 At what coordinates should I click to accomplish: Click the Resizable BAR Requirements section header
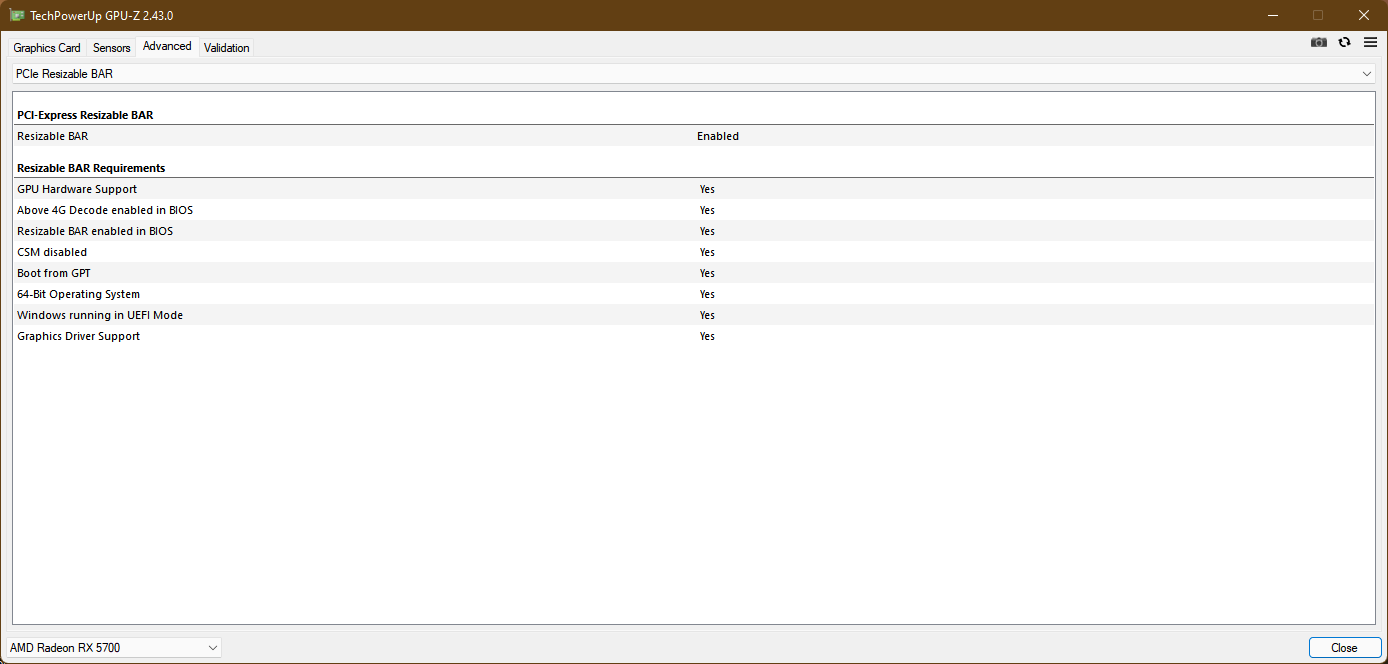[91, 168]
